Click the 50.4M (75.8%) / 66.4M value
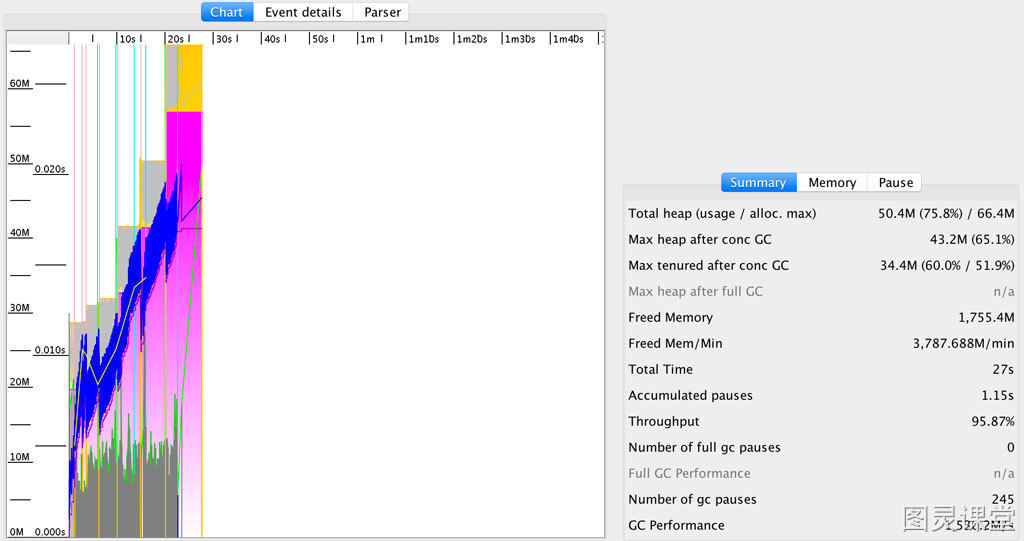Viewport: 1024px width, 541px height. pyautogui.click(x=946, y=214)
